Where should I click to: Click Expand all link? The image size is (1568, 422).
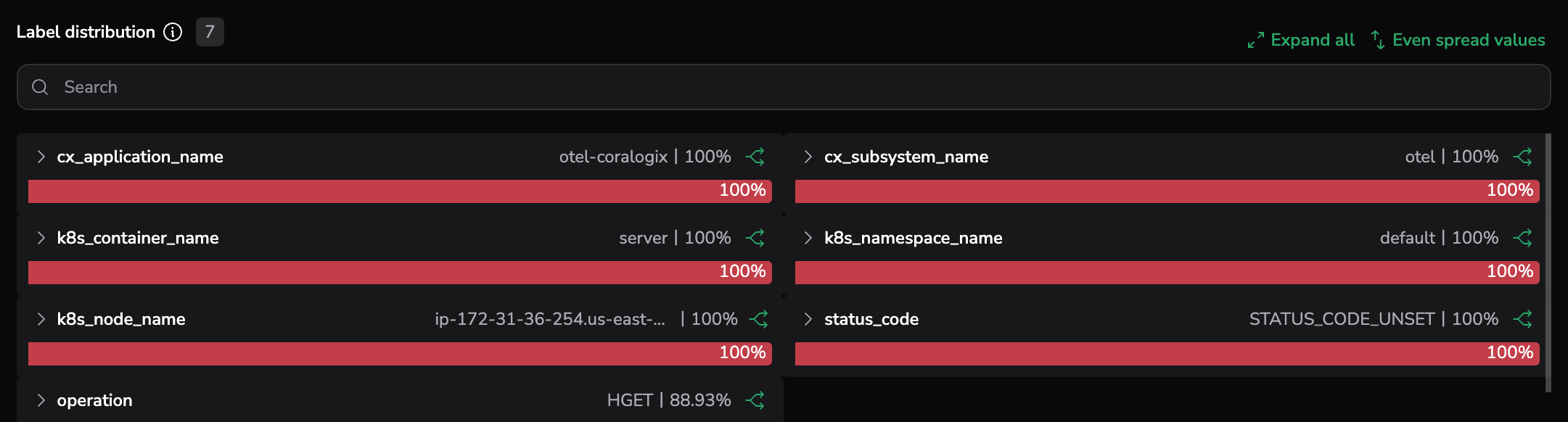[x=1302, y=40]
